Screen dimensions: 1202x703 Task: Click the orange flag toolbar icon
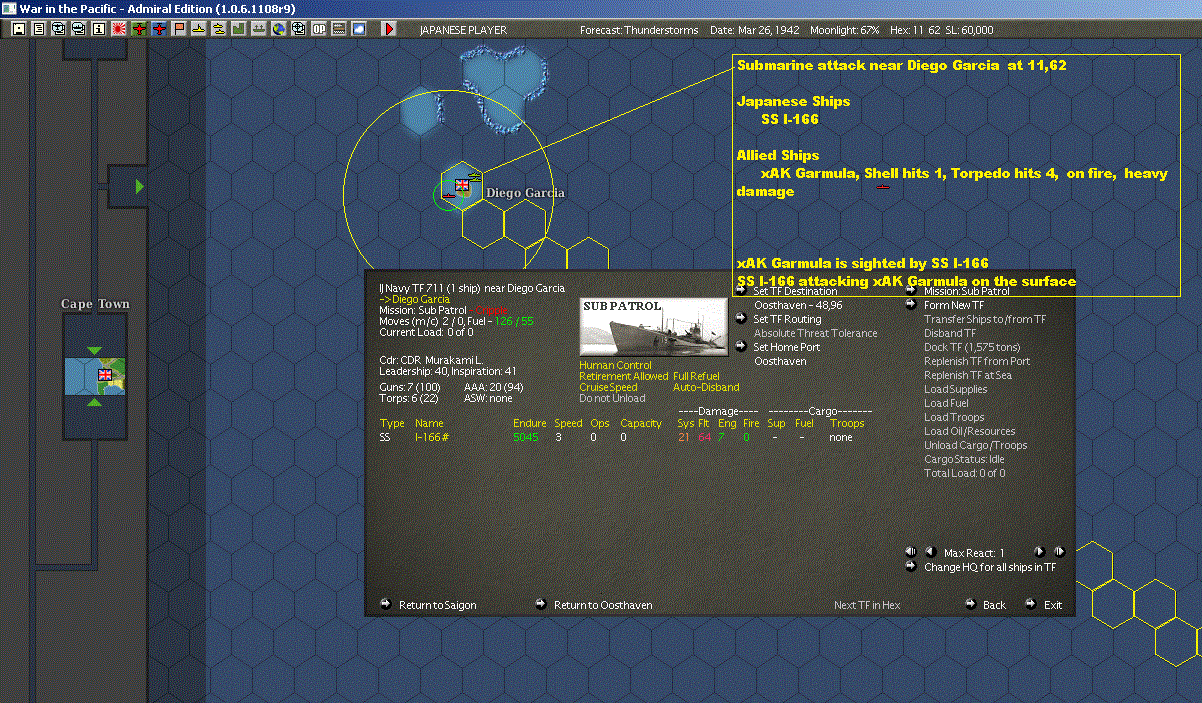pyautogui.click(x=179, y=30)
